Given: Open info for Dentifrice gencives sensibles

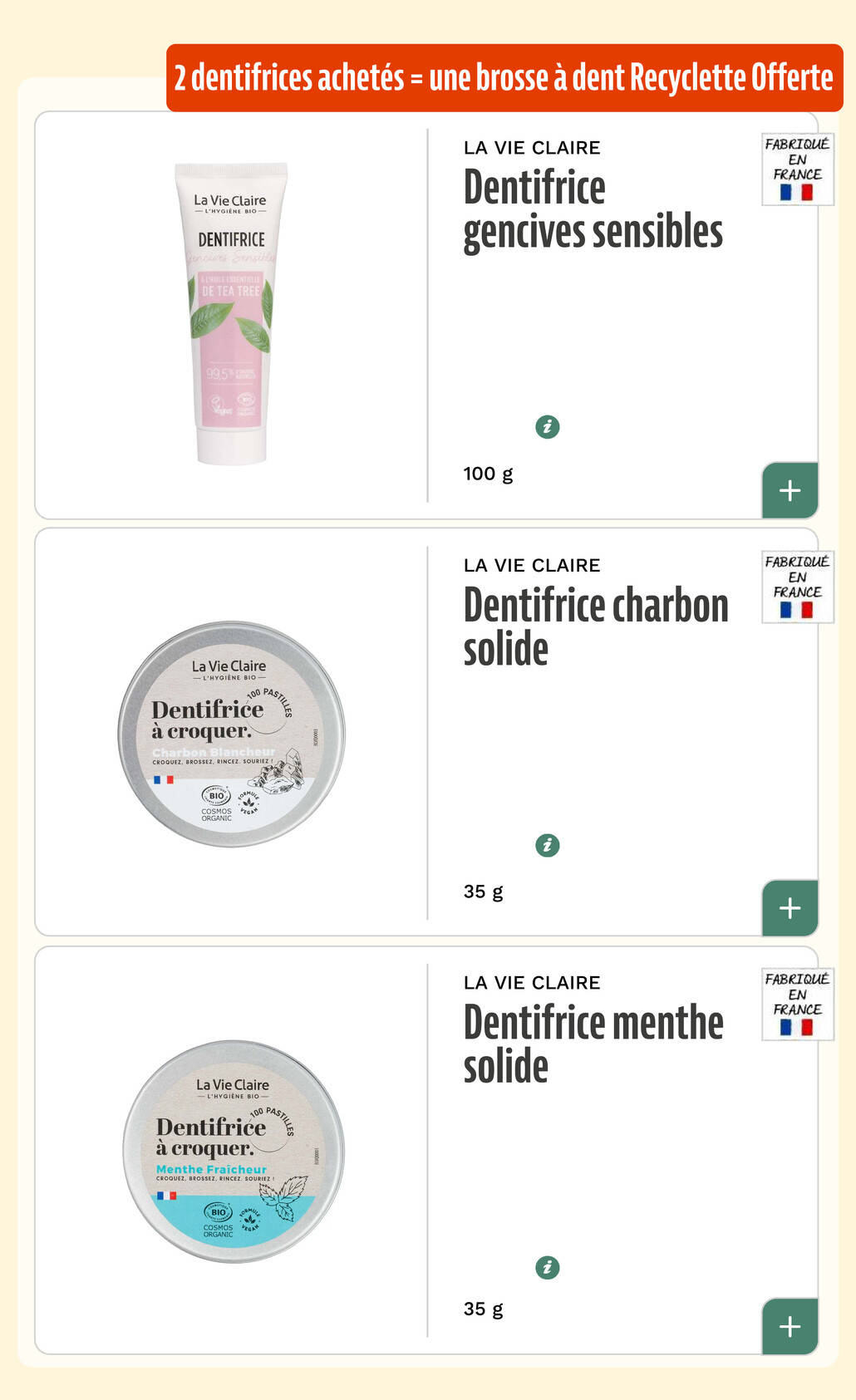Looking at the screenshot, I should click(x=547, y=427).
